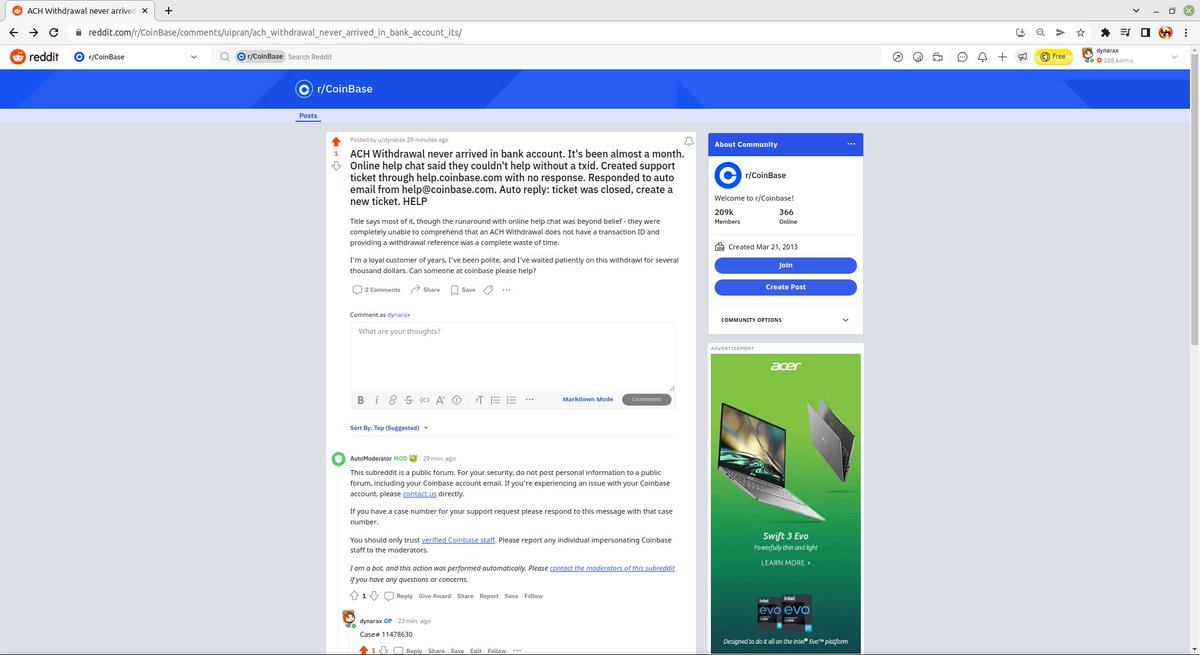1200x655 pixels.
Task: Report the AutoModerator comment
Action: (488, 596)
